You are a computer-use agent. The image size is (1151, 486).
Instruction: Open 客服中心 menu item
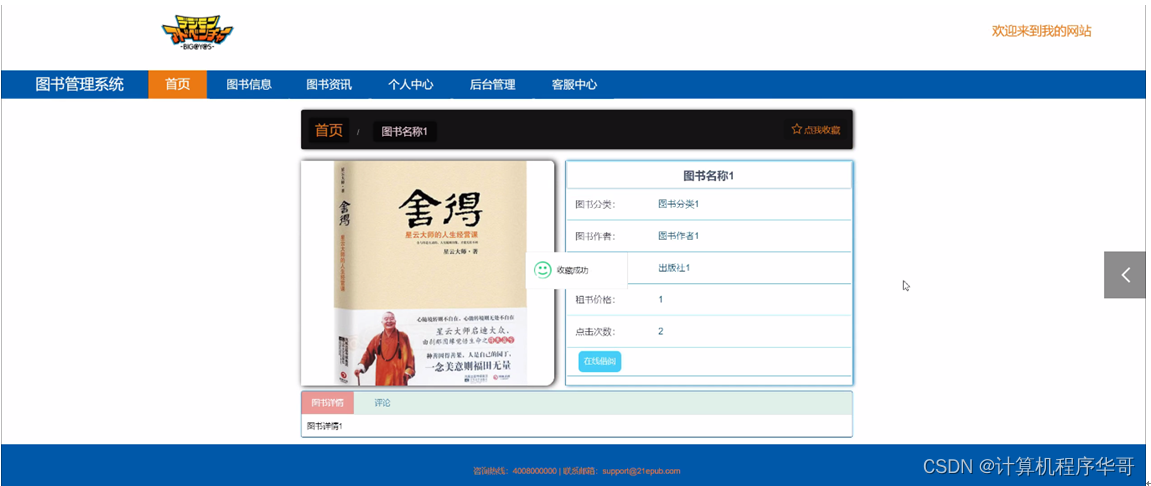[575, 84]
